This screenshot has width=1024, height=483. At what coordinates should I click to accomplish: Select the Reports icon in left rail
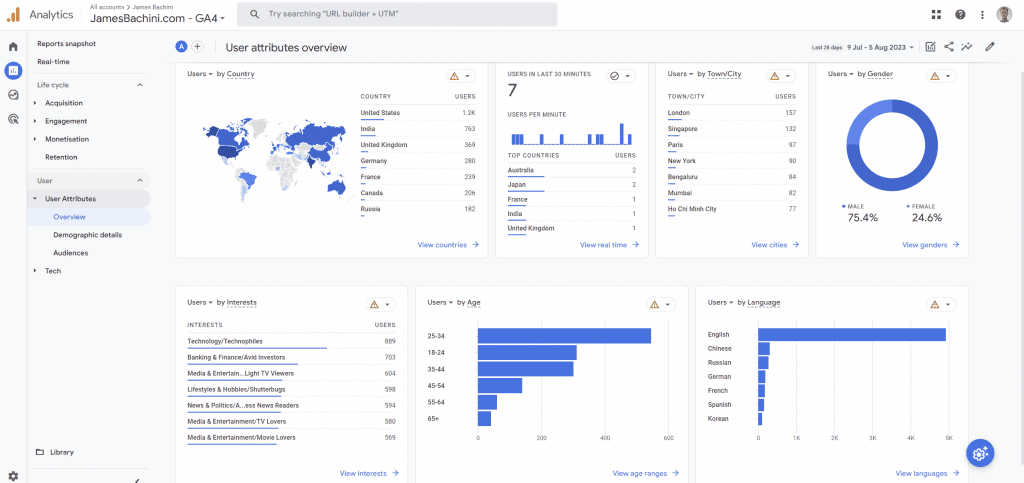click(13, 70)
